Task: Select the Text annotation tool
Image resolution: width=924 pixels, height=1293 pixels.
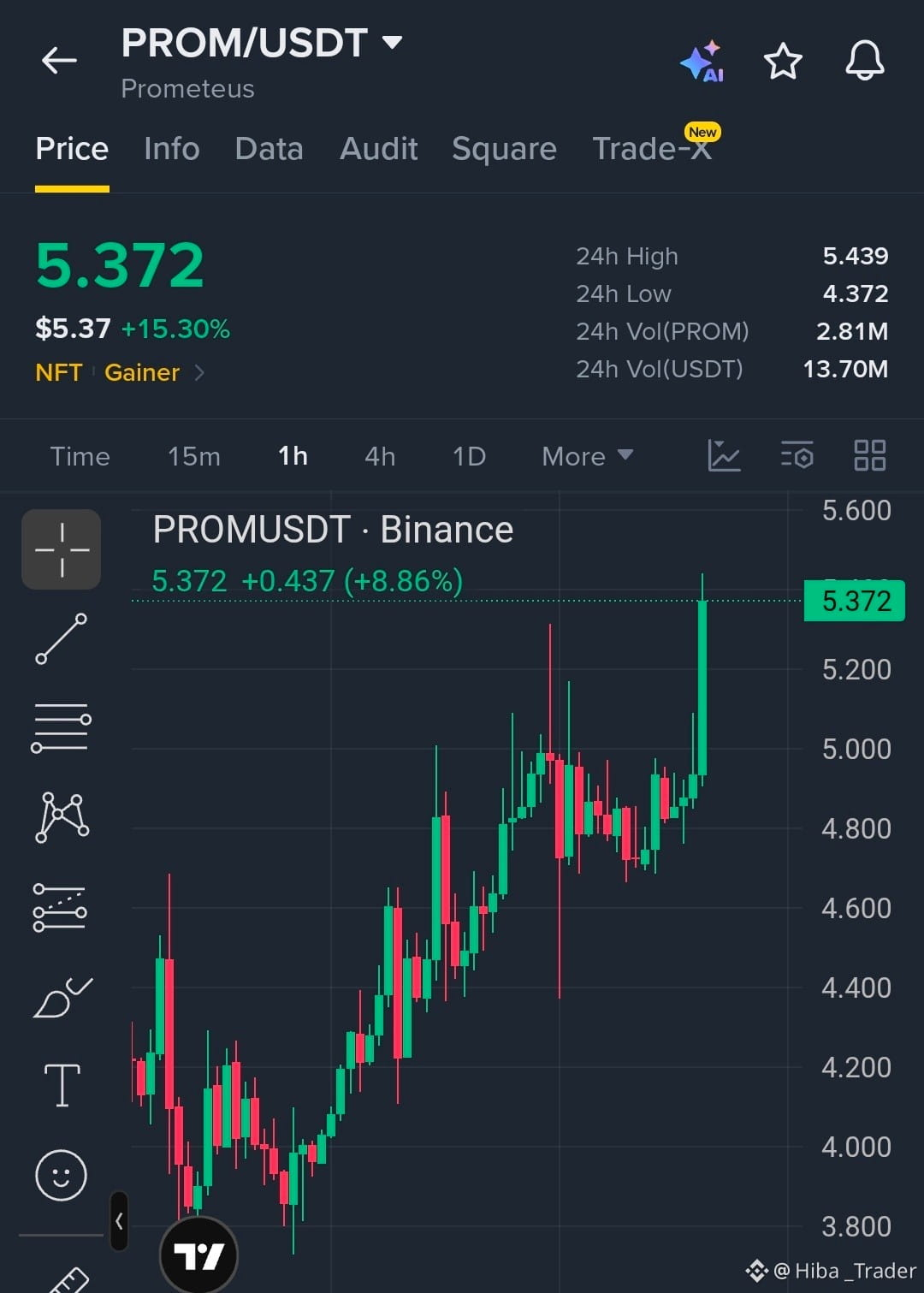Action: [x=62, y=1085]
